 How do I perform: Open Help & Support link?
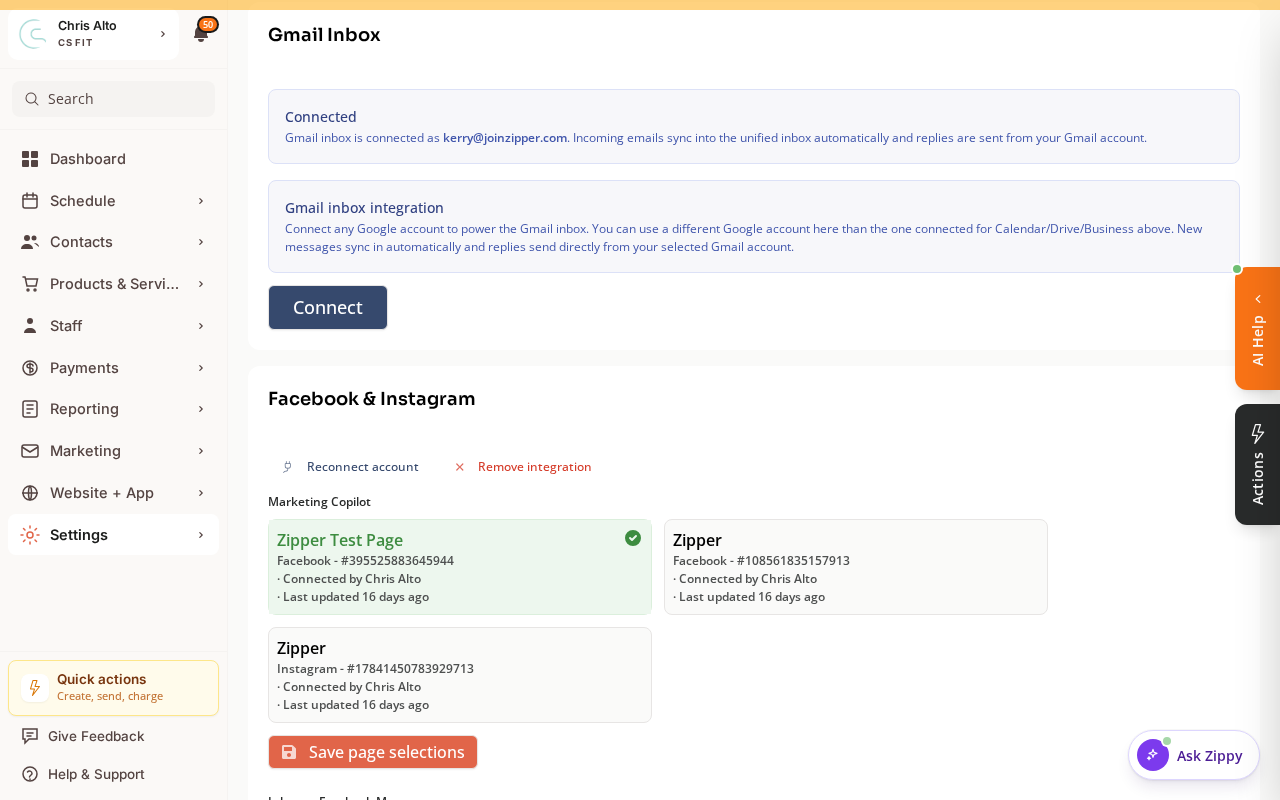[96, 774]
